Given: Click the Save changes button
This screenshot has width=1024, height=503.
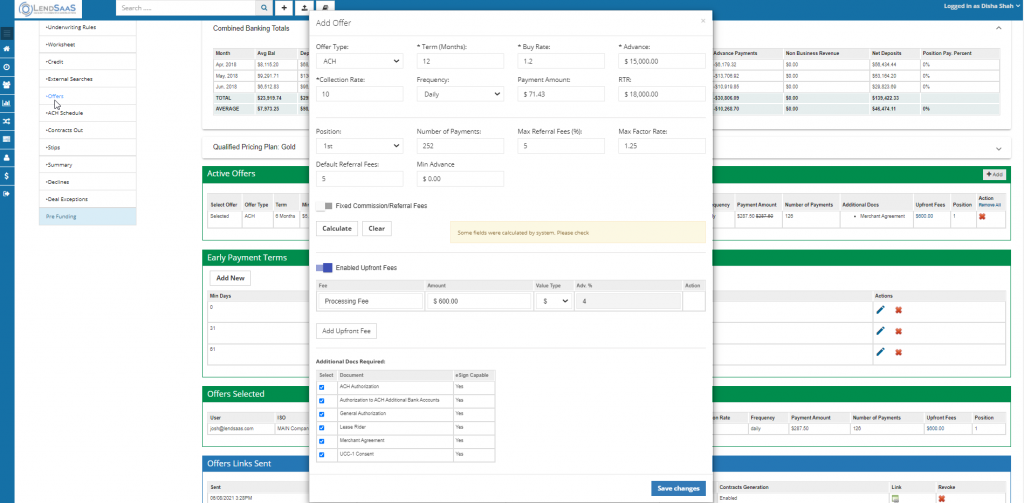Looking at the screenshot, I should 679,488.
